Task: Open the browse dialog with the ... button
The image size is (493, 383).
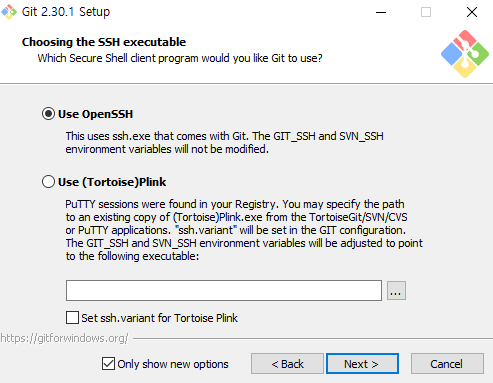Action: 396,291
